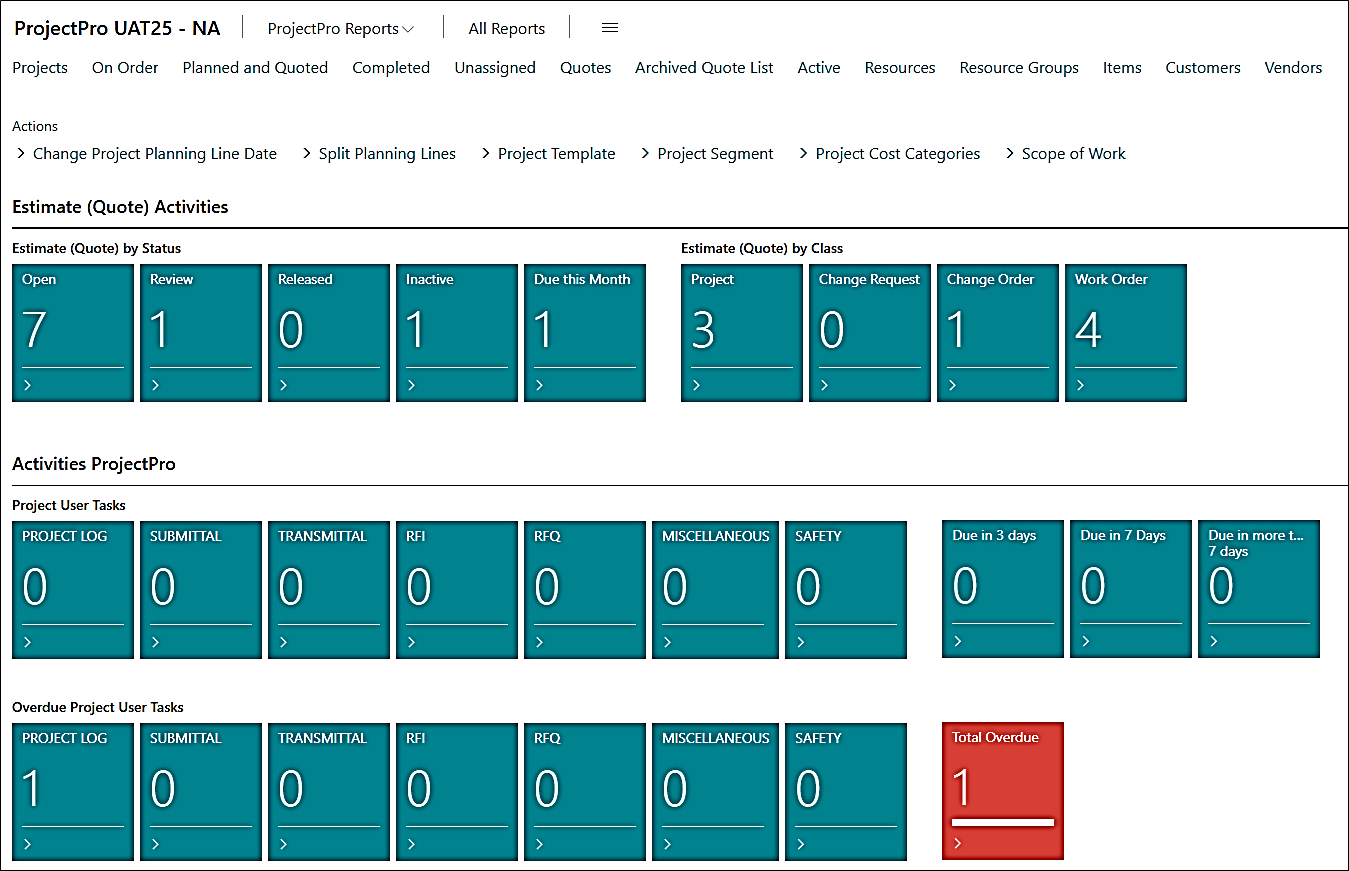Run Change Project Planning Line Date action
This screenshot has width=1349, height=871.
[147, 154]
